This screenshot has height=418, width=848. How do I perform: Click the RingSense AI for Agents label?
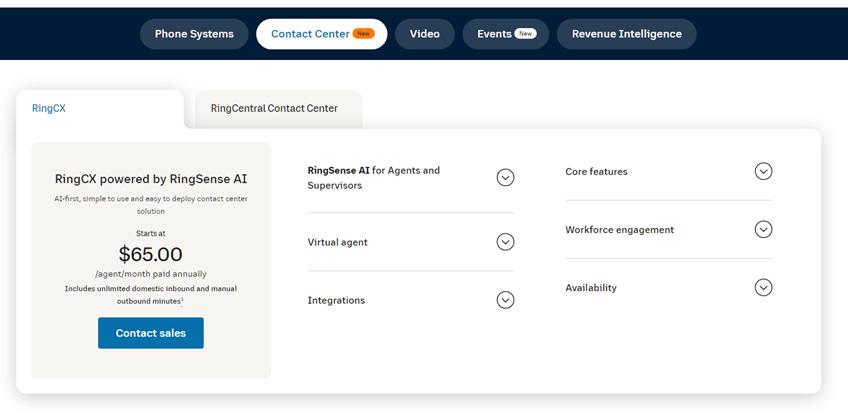click(374, 178)
